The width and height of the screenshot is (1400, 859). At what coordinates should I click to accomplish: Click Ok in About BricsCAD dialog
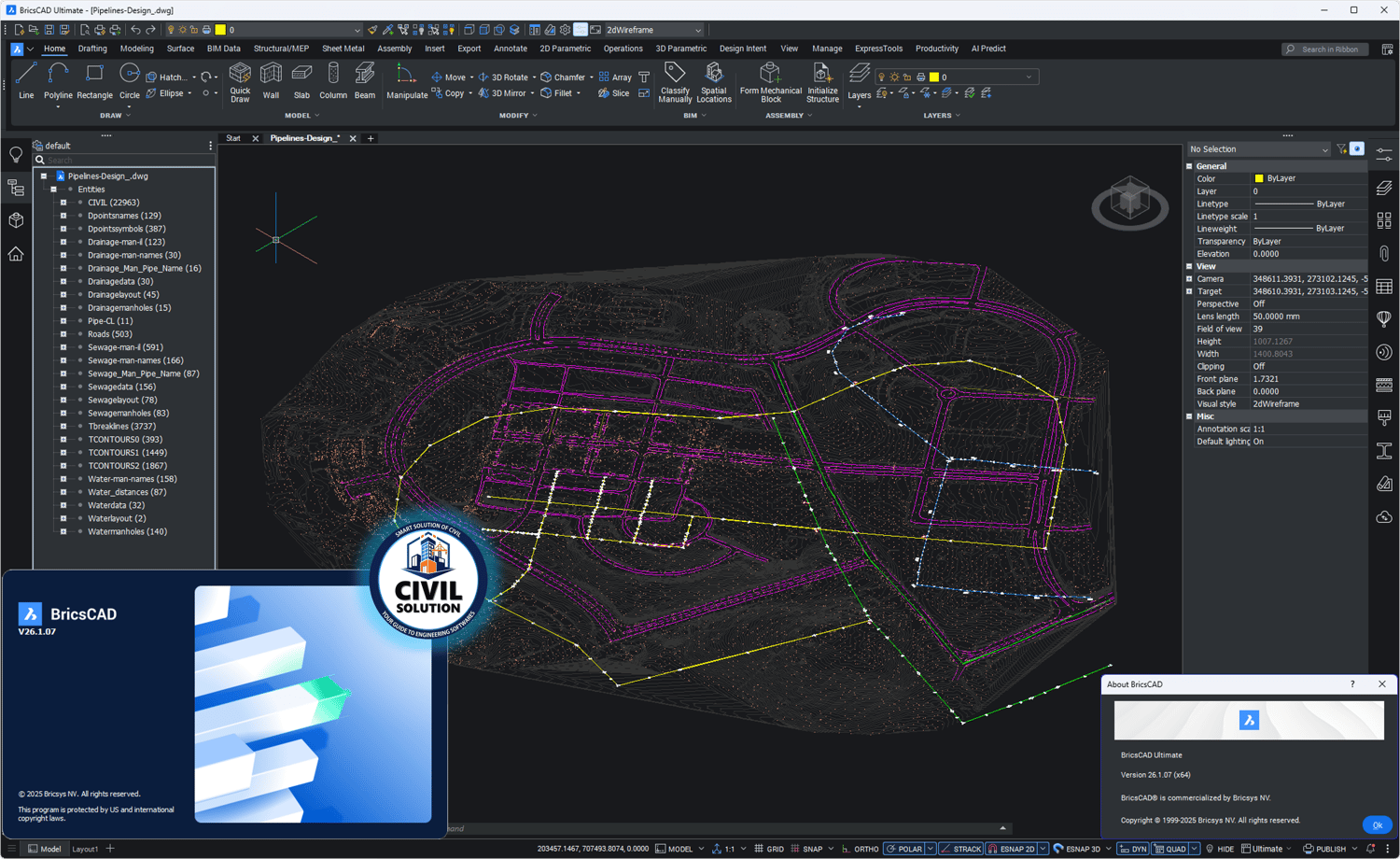coord(1378,824)
